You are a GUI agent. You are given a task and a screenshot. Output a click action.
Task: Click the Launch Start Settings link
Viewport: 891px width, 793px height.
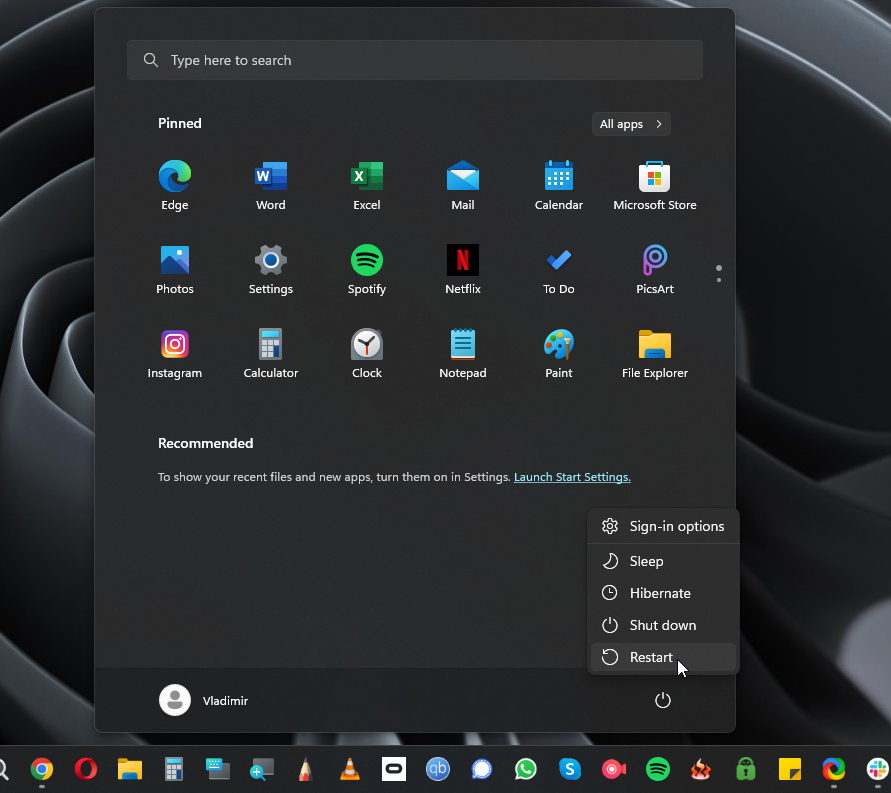click(x=572, y=477)
